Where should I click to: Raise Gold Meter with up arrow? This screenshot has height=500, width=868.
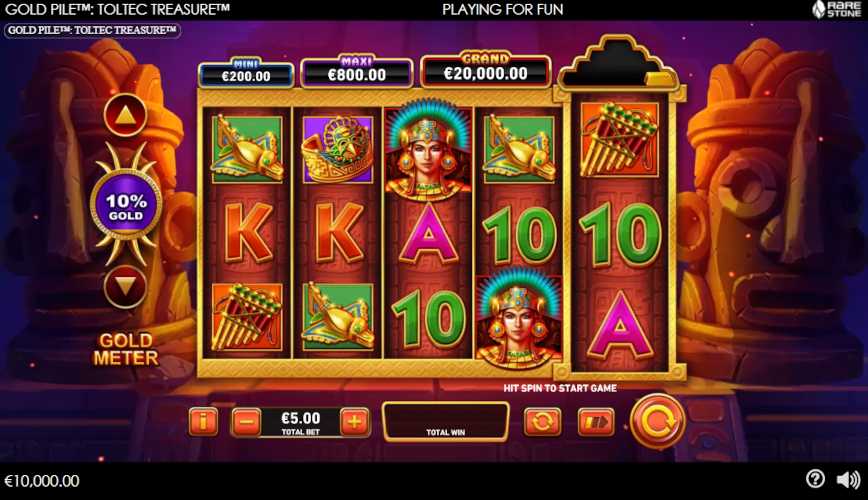click(125, 115)
